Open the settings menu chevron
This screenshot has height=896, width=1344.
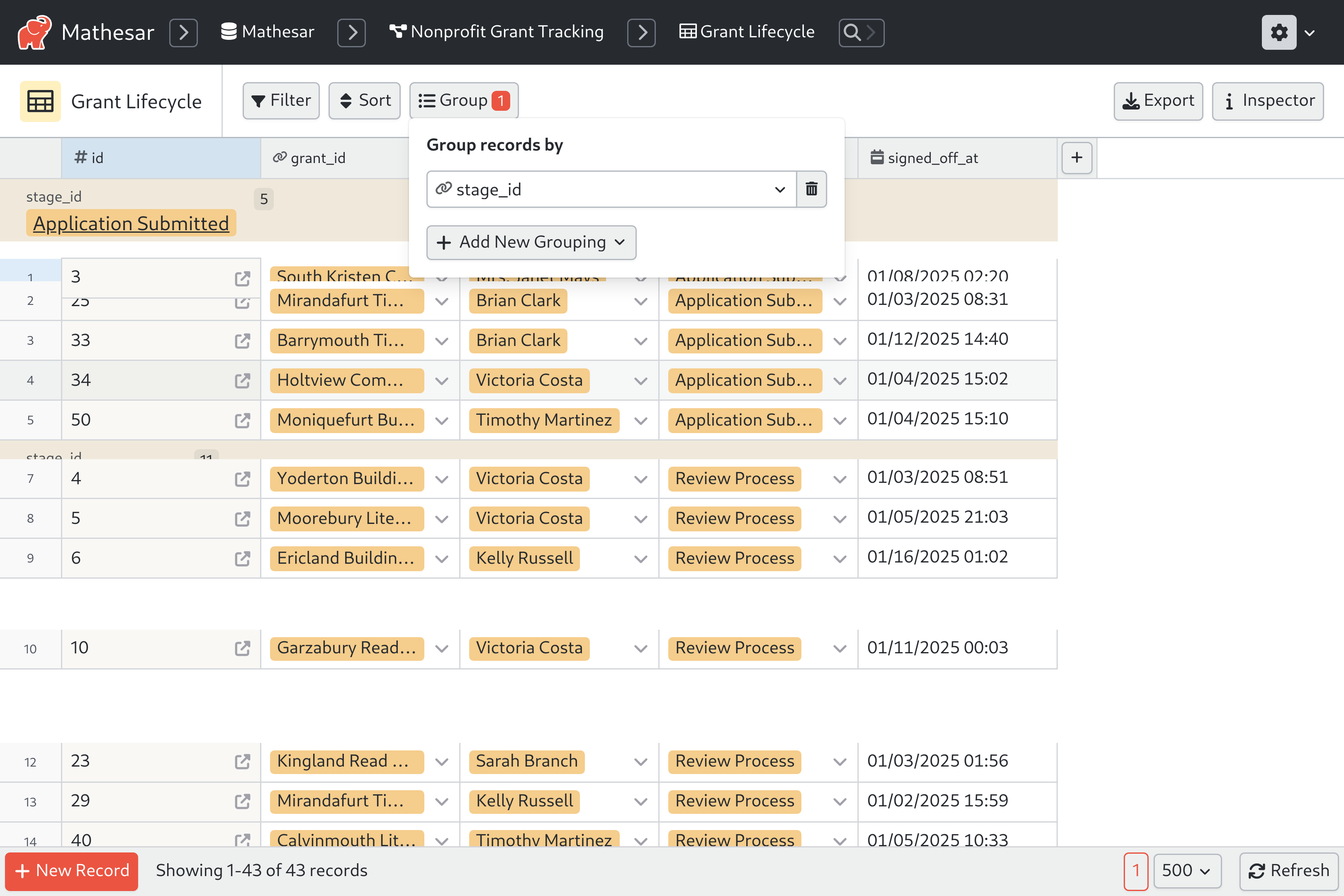point(1310,33)
